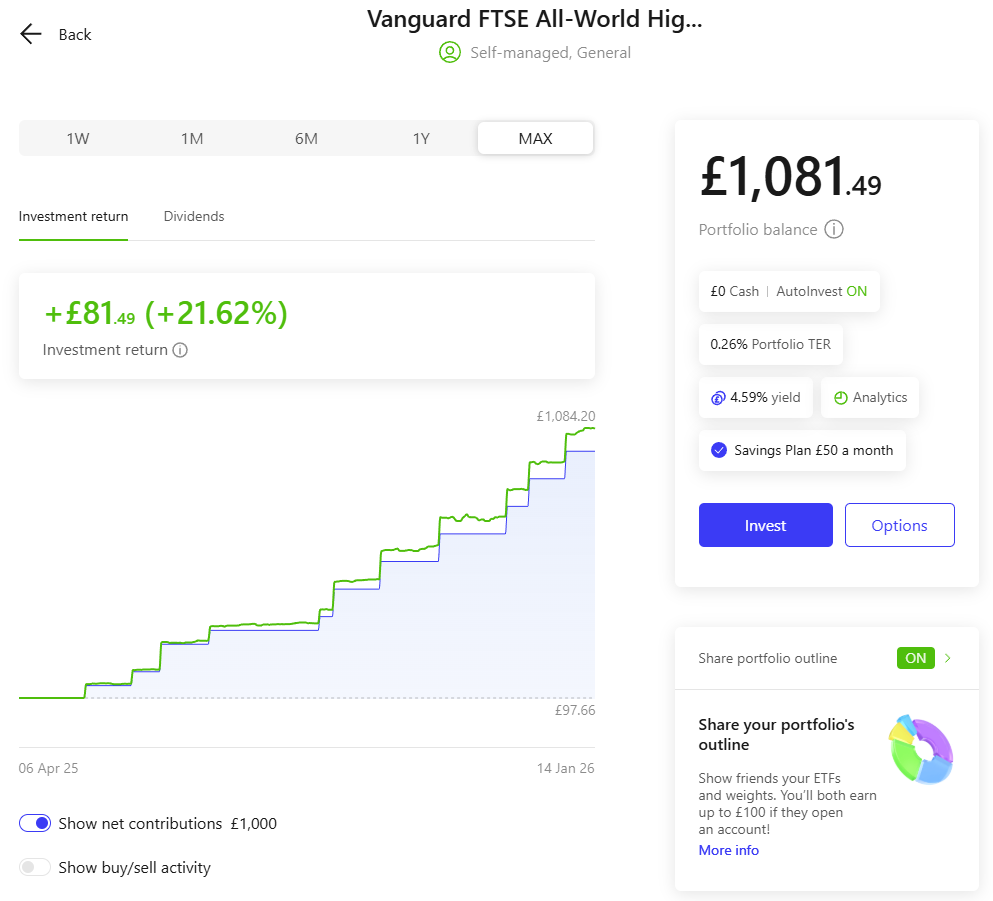Open the More info link
The image size is (993, 901).
click(x=728, y=850)
